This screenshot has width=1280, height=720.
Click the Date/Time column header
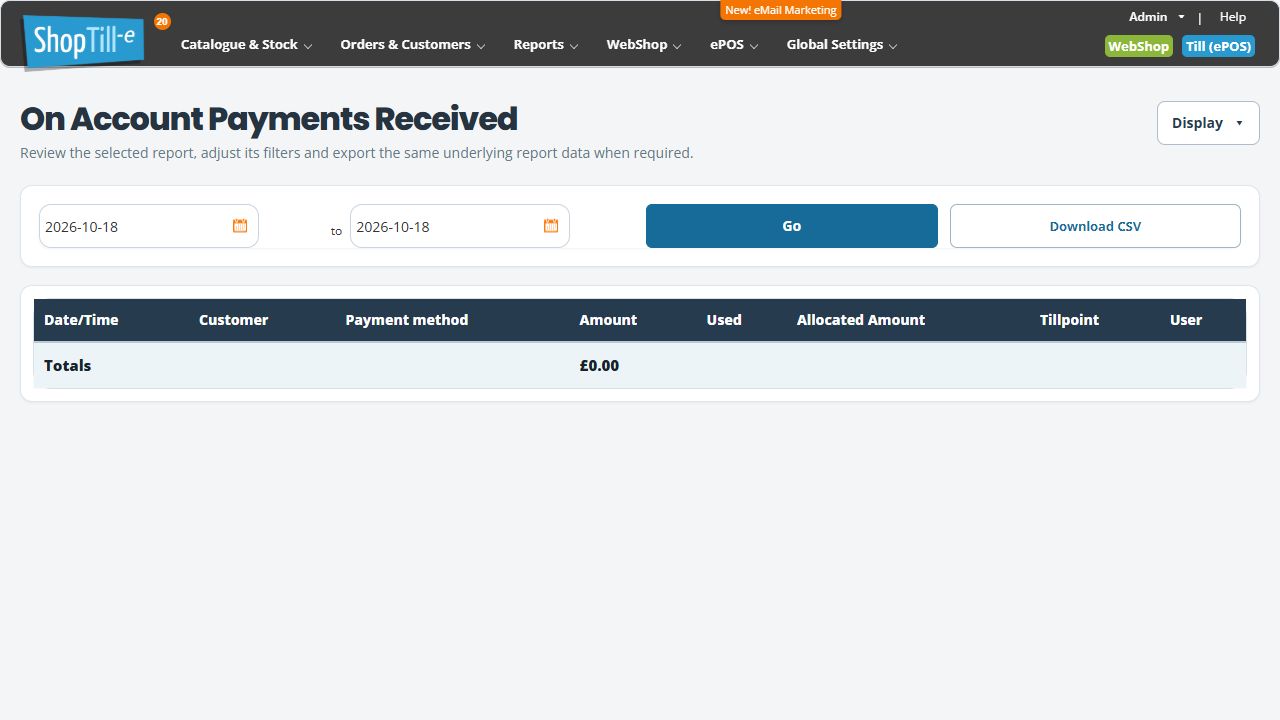(x=81, y=320)
